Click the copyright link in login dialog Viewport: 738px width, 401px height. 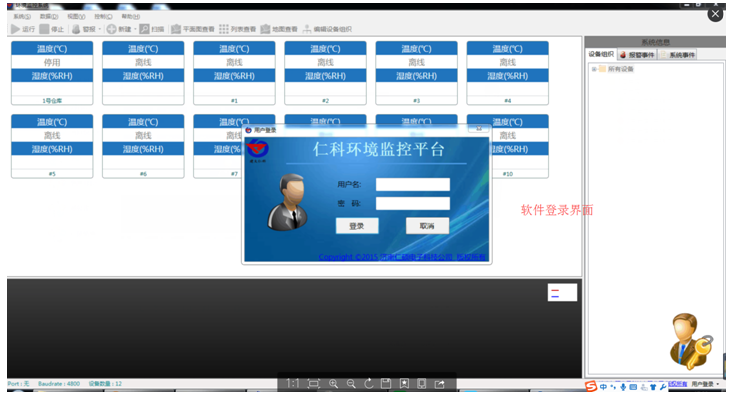click(x=402, y=257)
